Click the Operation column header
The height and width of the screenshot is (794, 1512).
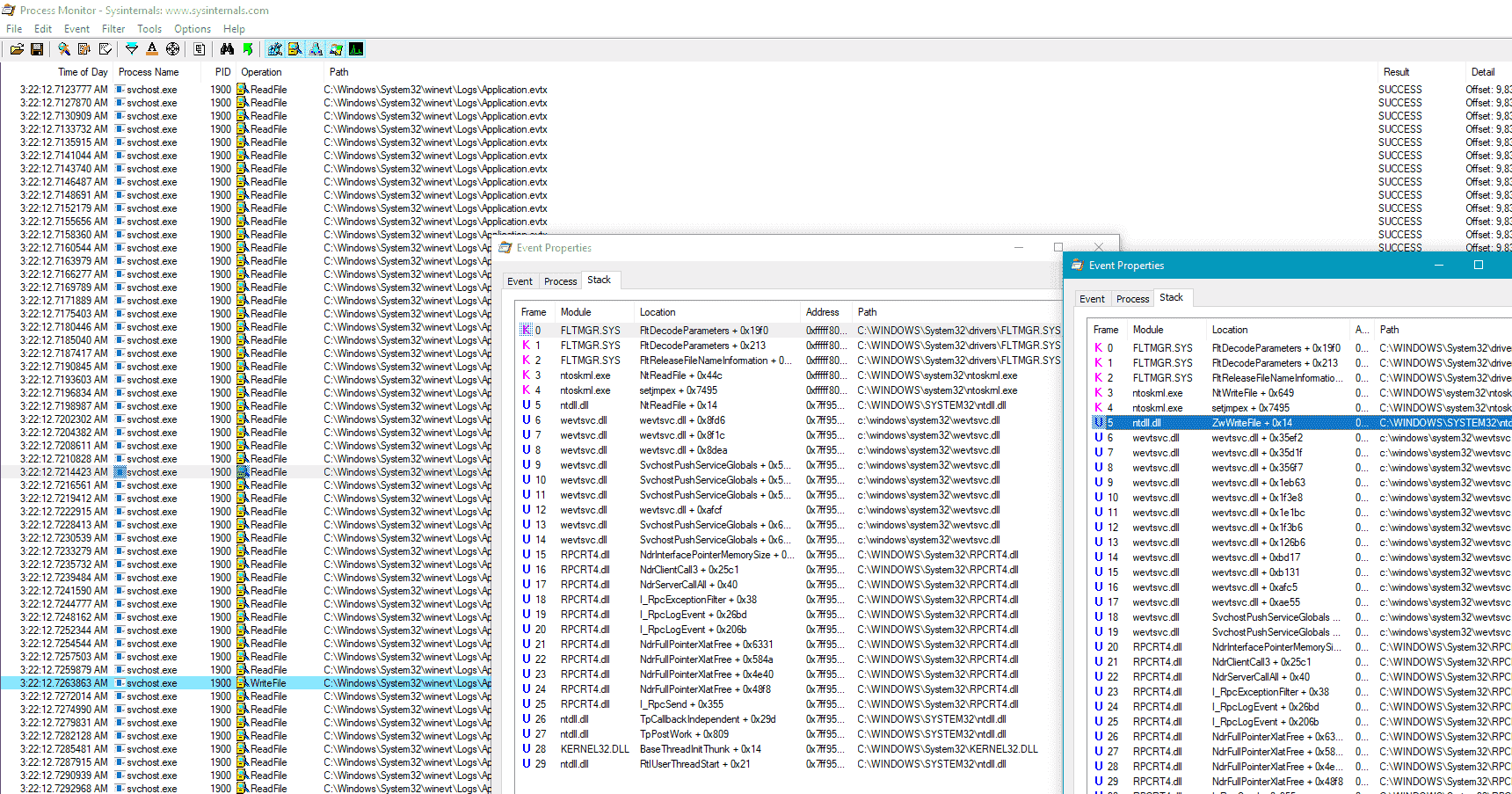pyautogui.click(x=280, y=72)
